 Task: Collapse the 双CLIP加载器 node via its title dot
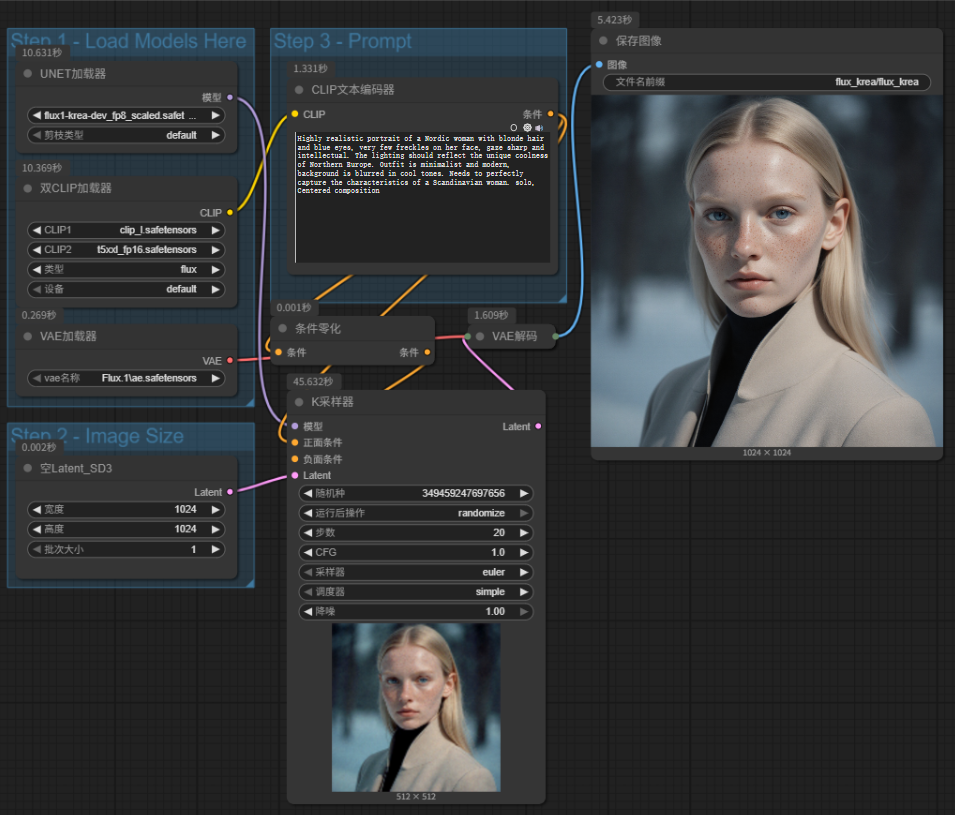[x=28, y=188]
